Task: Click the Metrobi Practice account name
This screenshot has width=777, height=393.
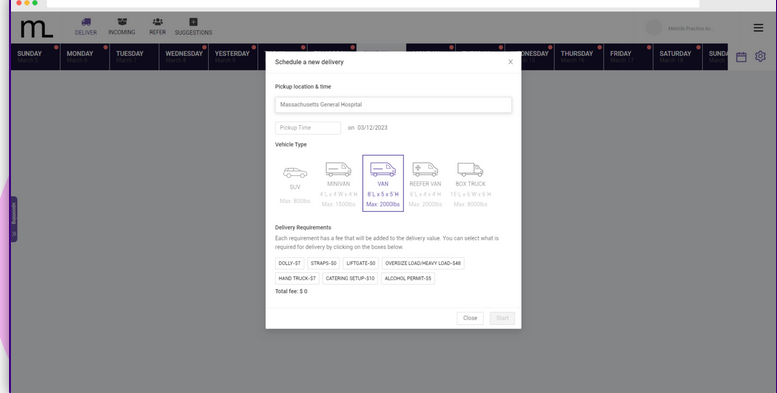Action: click(x=691, y=28)
